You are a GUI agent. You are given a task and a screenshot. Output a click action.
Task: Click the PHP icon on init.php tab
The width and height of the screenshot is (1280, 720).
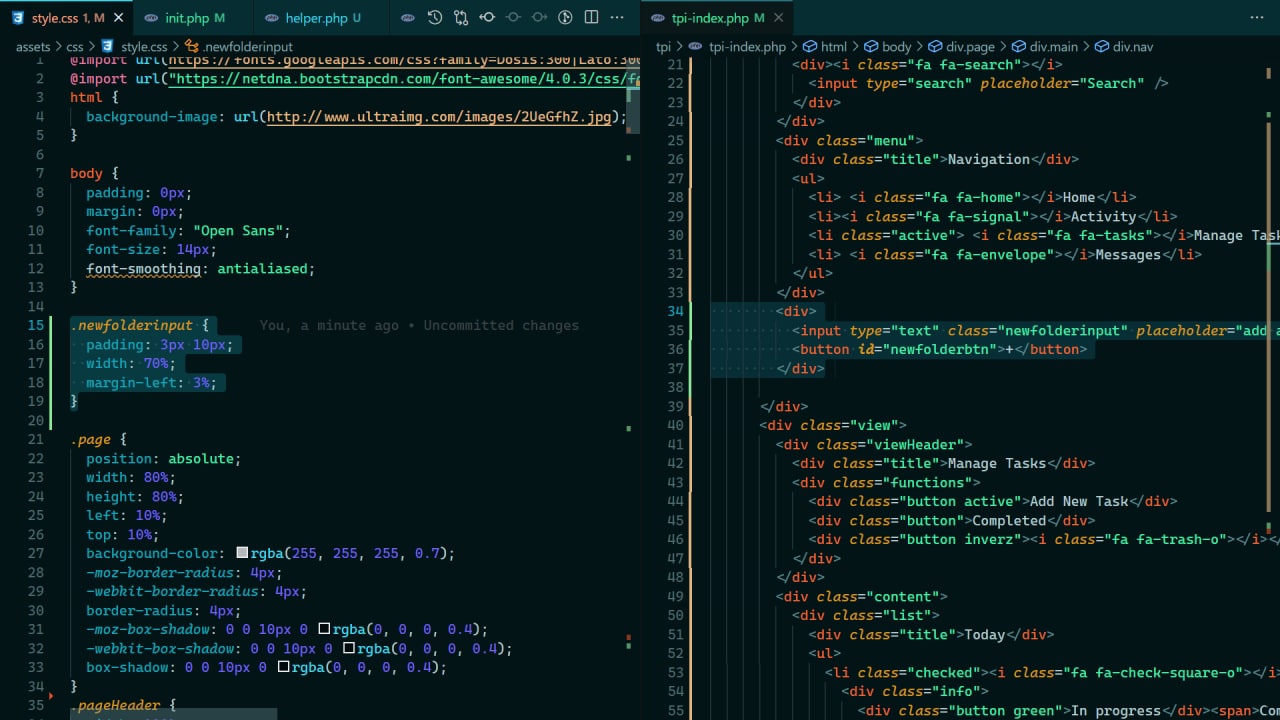click(x=152, y=18)
